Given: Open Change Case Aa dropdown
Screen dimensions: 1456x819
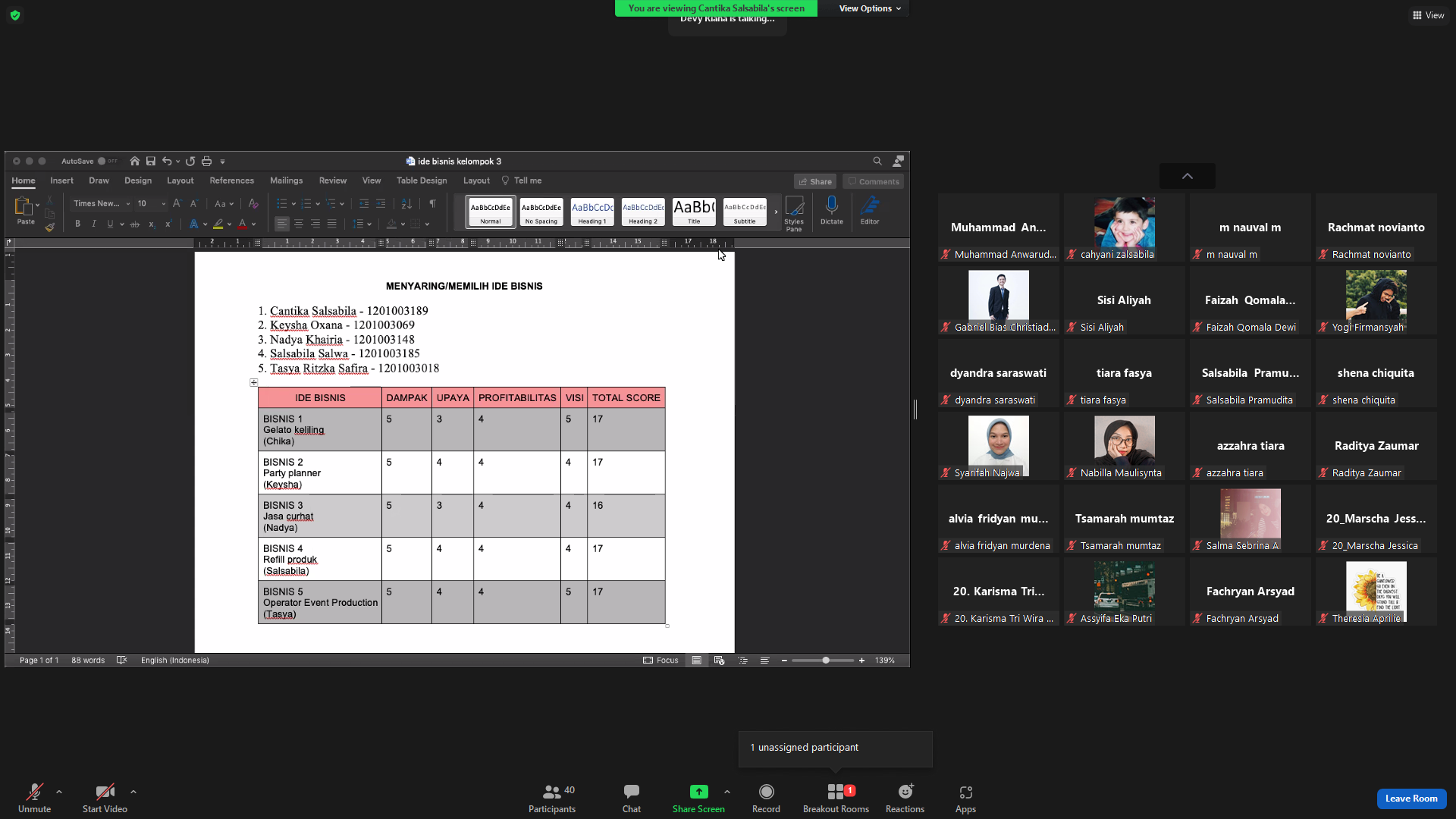Looking at the screenshot, I should 223,203.
